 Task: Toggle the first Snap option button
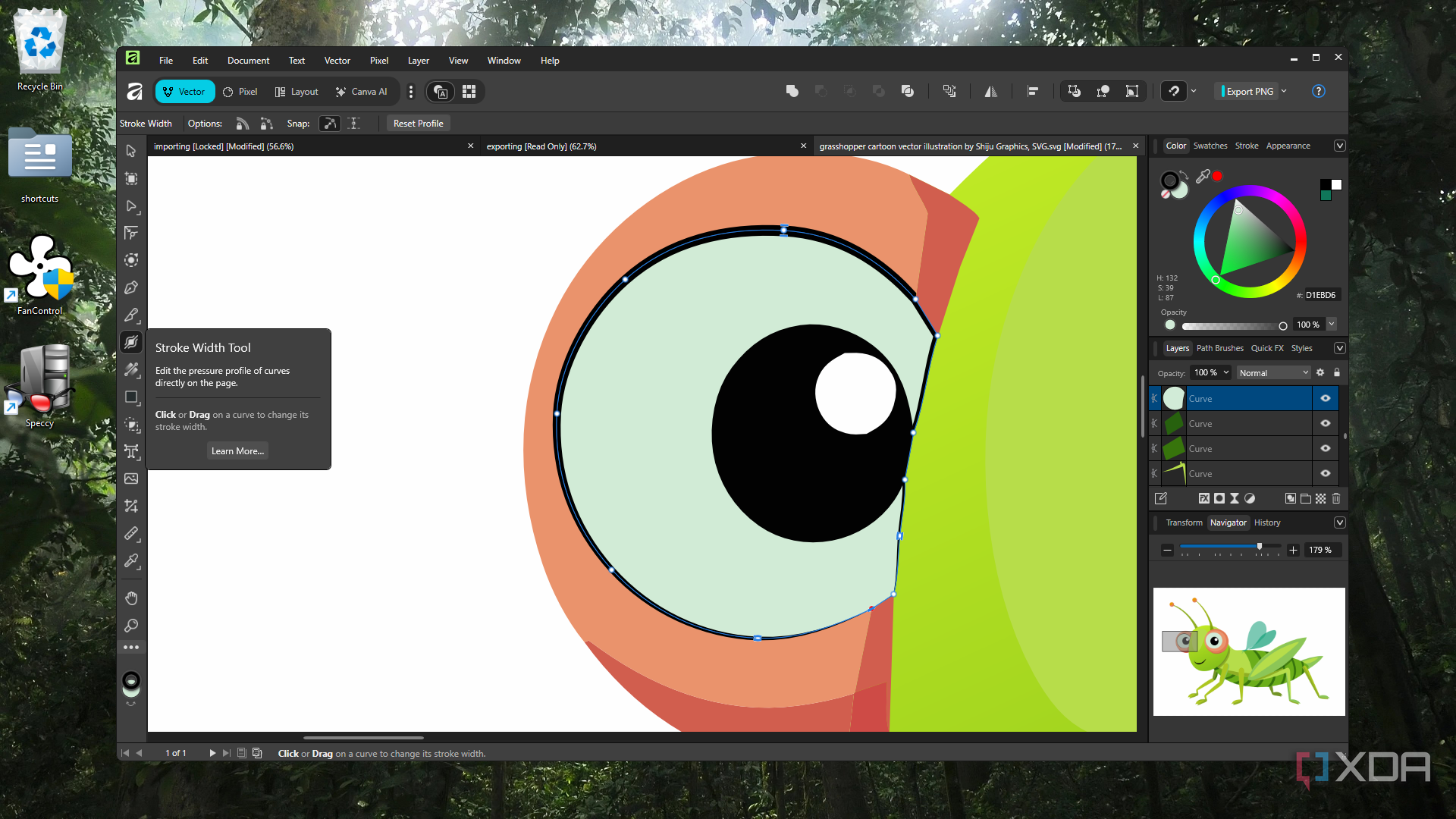(x=330, y=124)
